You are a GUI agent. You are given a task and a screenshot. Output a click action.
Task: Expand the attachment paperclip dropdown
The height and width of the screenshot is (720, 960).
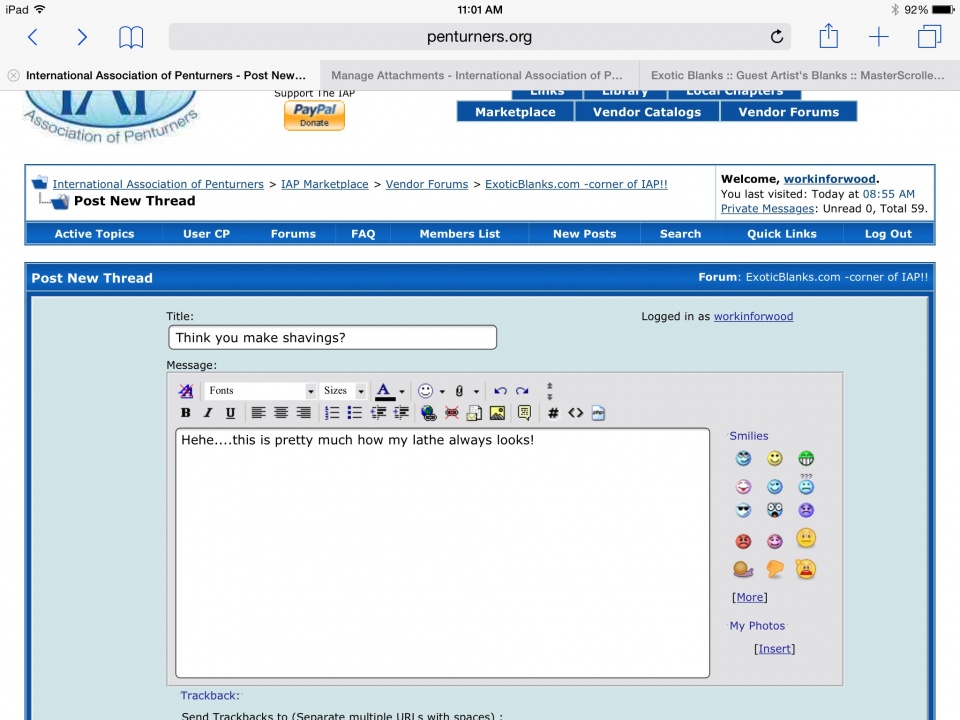click(476, 391)
